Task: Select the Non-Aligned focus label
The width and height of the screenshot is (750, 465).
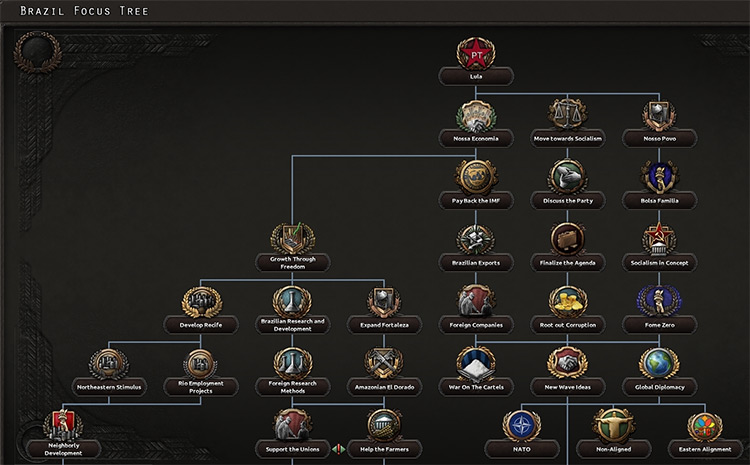Action: click(x=614, y=449)
